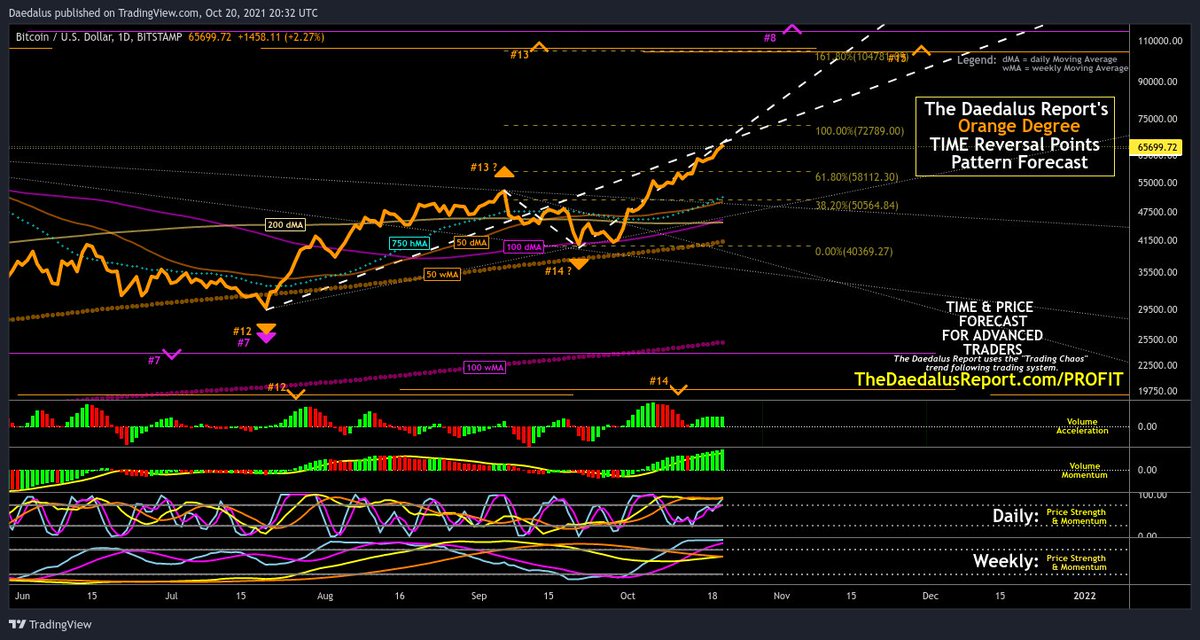The image size is (1200, 640).
Task: Click the orange down triangle at #14 ?
Action: (x=578, y=265)
